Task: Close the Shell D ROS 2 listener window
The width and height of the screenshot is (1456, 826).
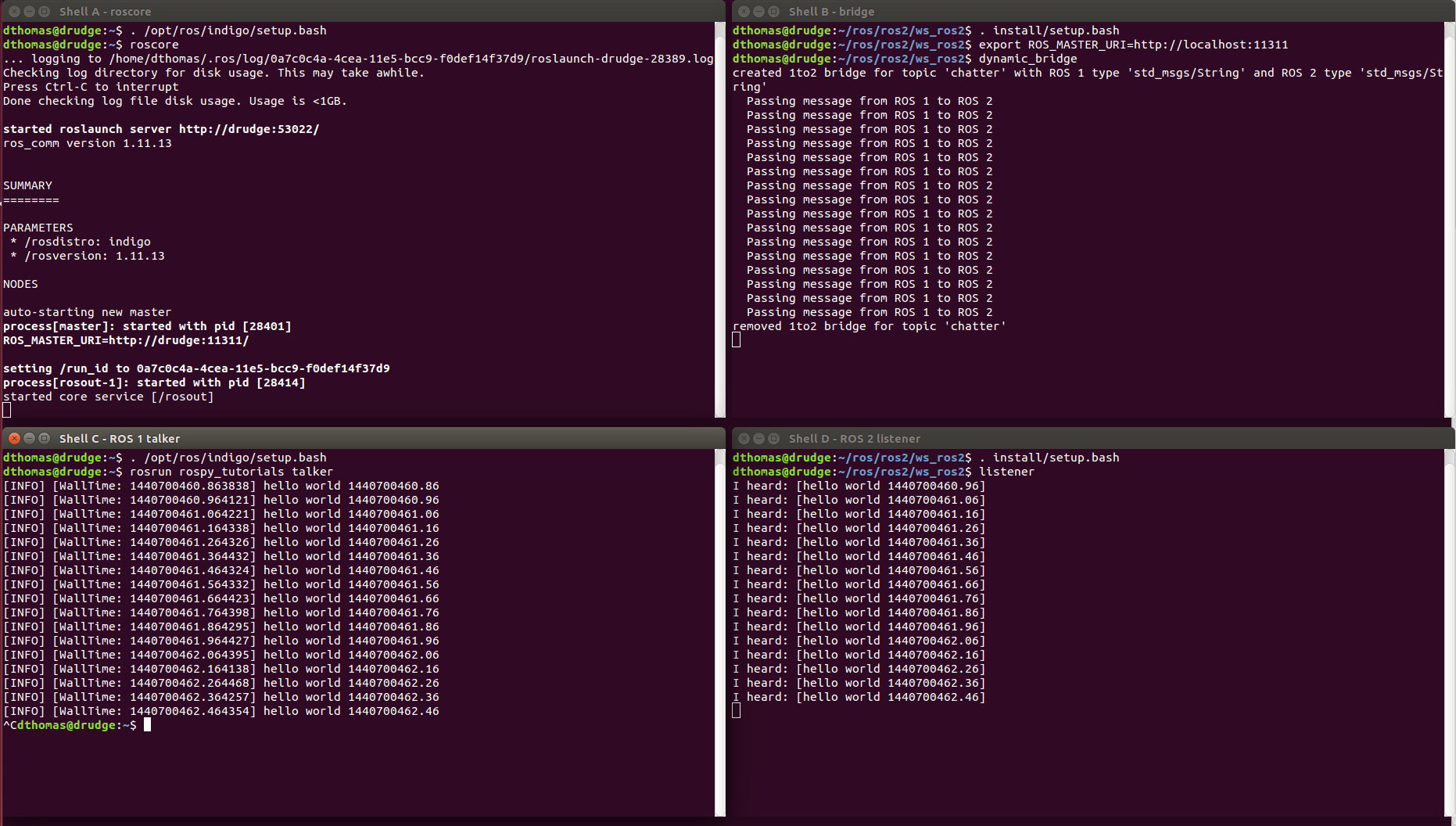Action: click(744, 438)
